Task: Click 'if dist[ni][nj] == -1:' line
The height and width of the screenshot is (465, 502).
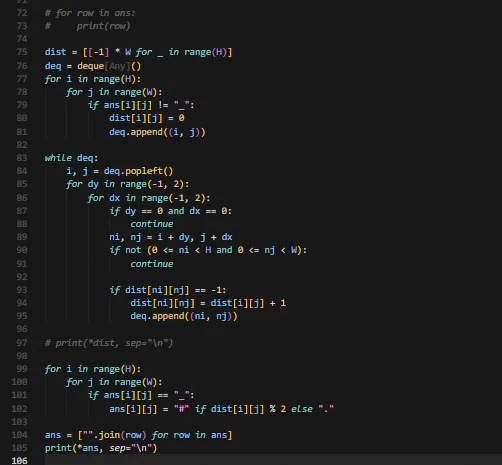Action: (x=168, y=290)
